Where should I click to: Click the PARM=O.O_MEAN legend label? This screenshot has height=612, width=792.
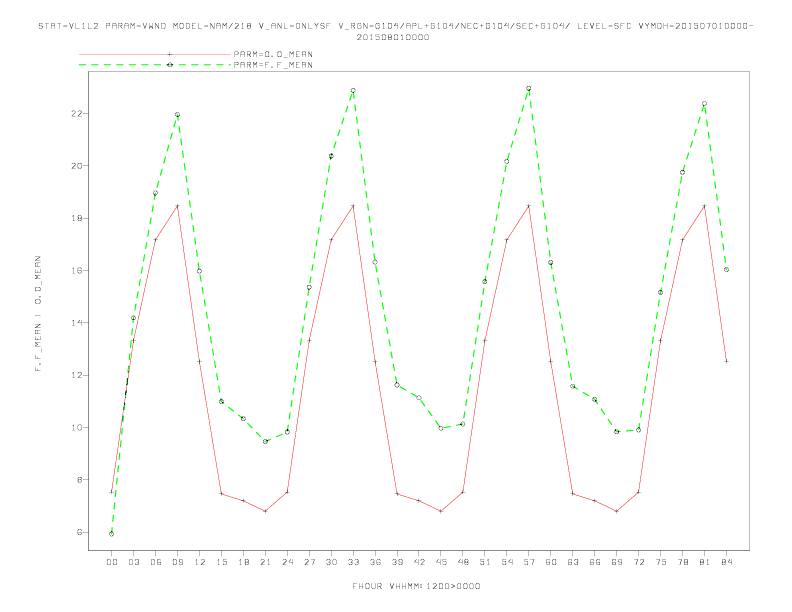pos(273,54)
